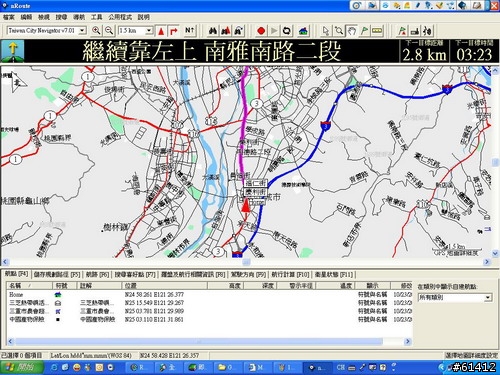
Task: Select the 中國產物保險 waypoint row
Action: point(210,319)
